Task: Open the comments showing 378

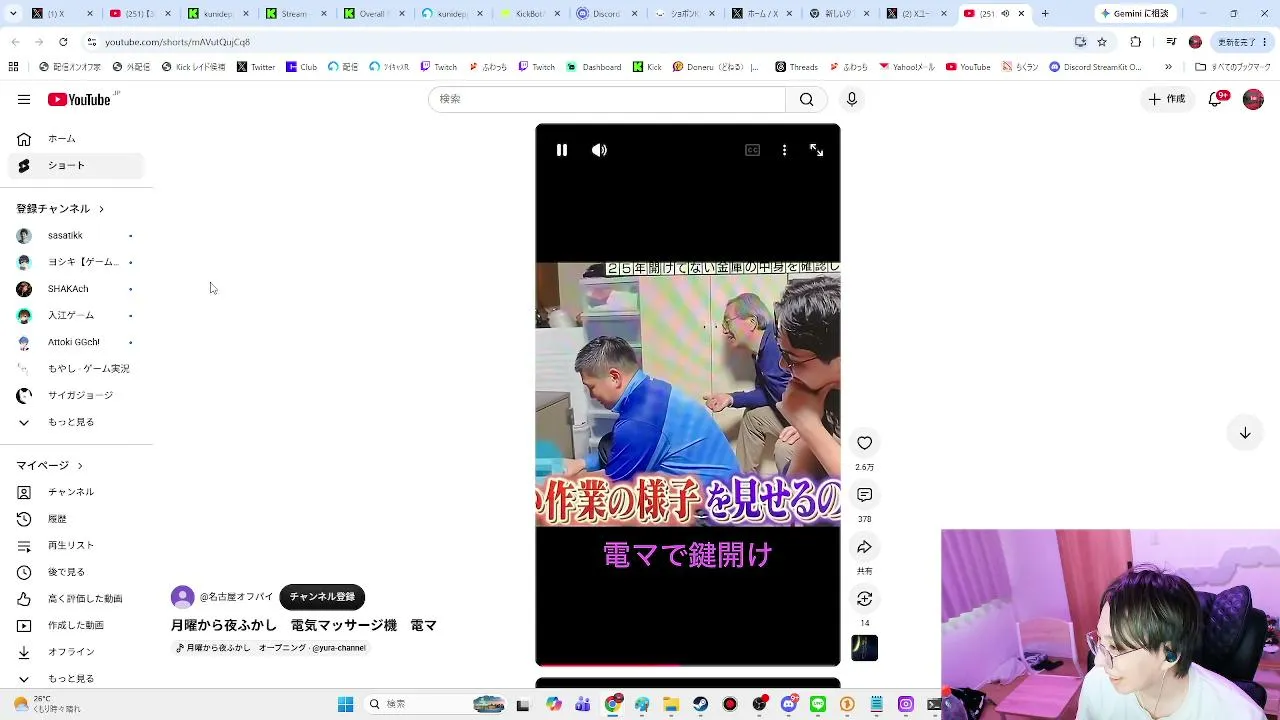Action: (865, 495)
